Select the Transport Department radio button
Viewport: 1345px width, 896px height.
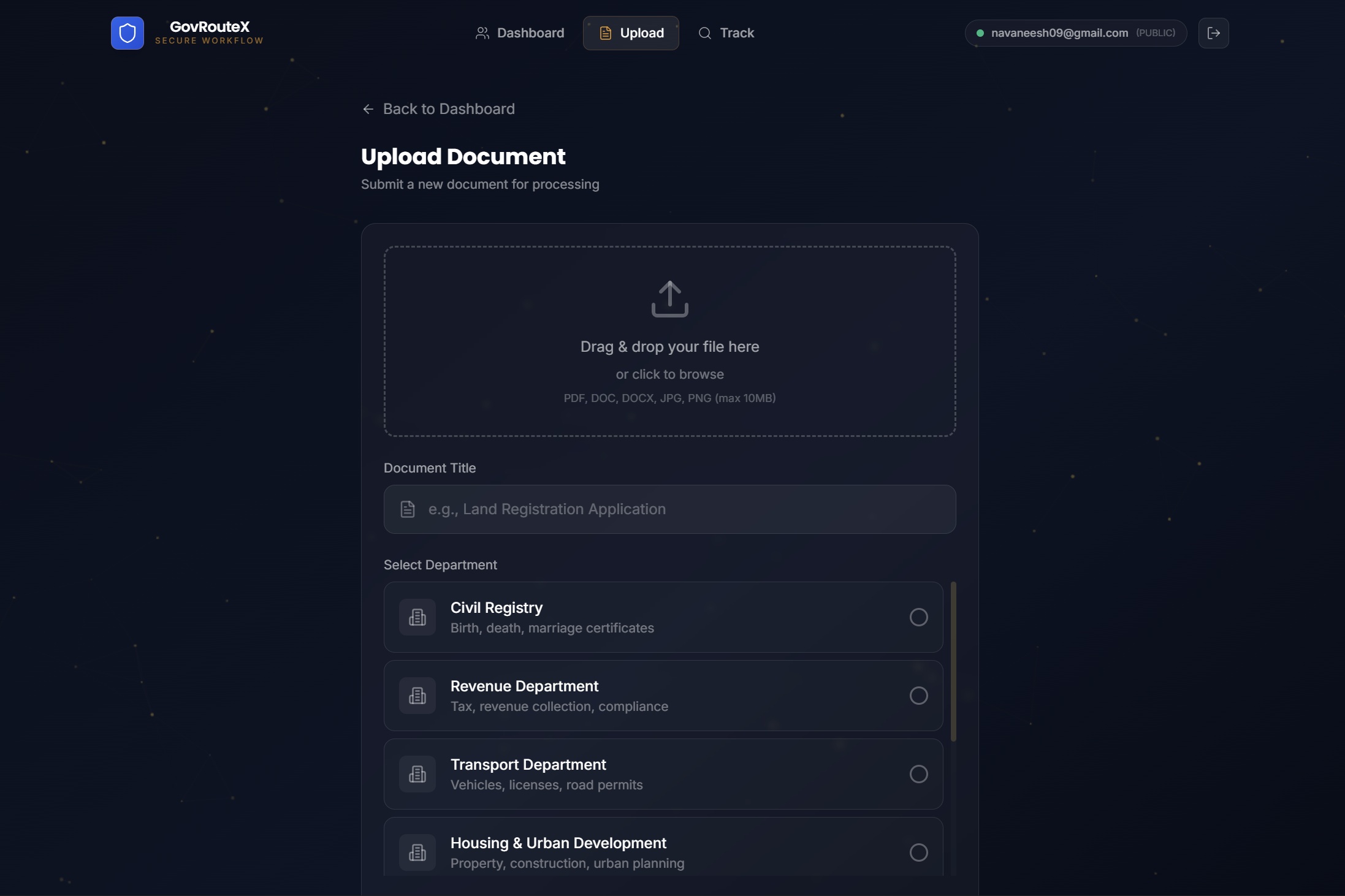coord(918,774)
